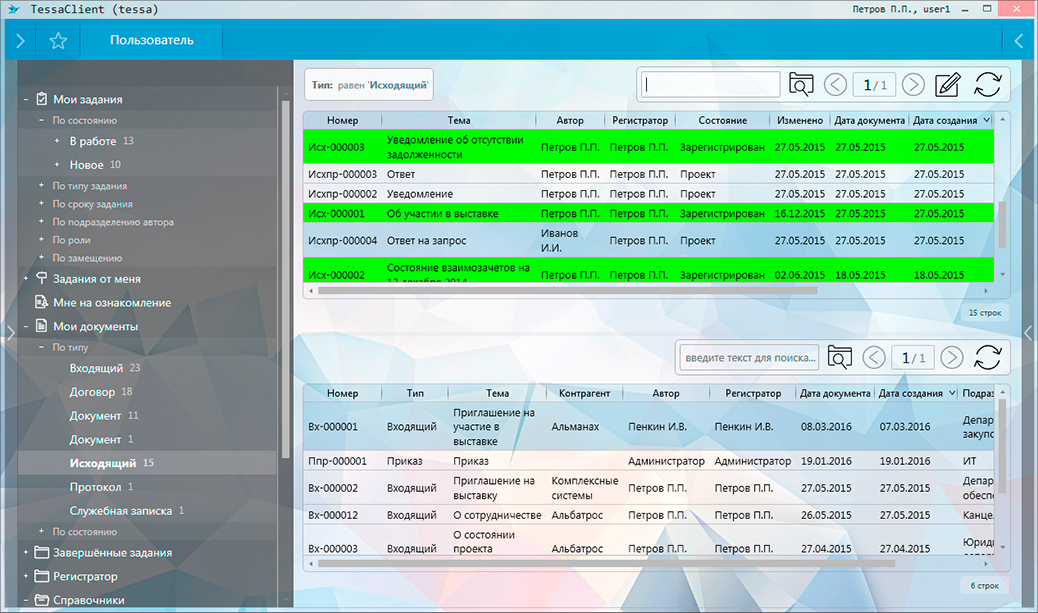This screenshot has height=613, width=1038.
Task: Refresh the lower documents table
Action: click(987, 357)
